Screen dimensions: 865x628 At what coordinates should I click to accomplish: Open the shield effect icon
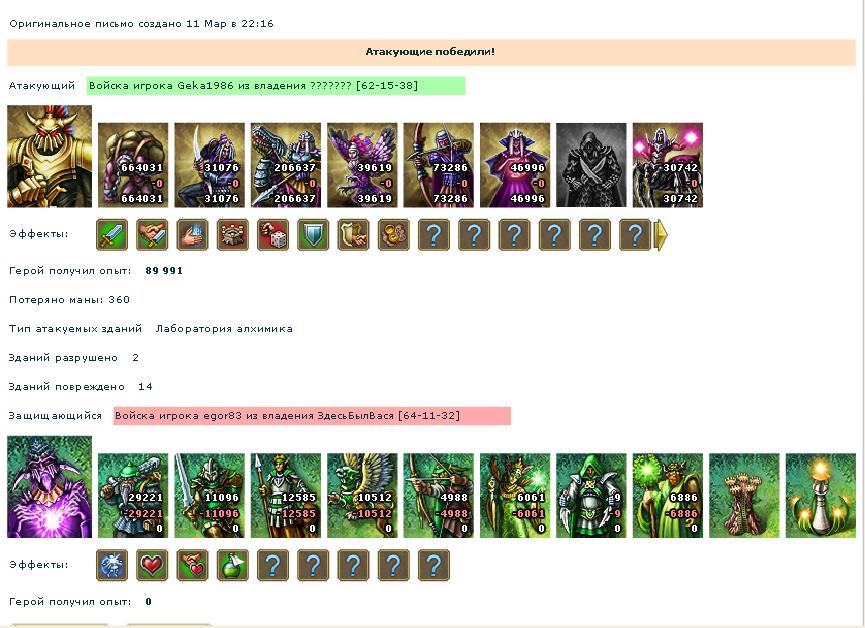tap(313, 235)
